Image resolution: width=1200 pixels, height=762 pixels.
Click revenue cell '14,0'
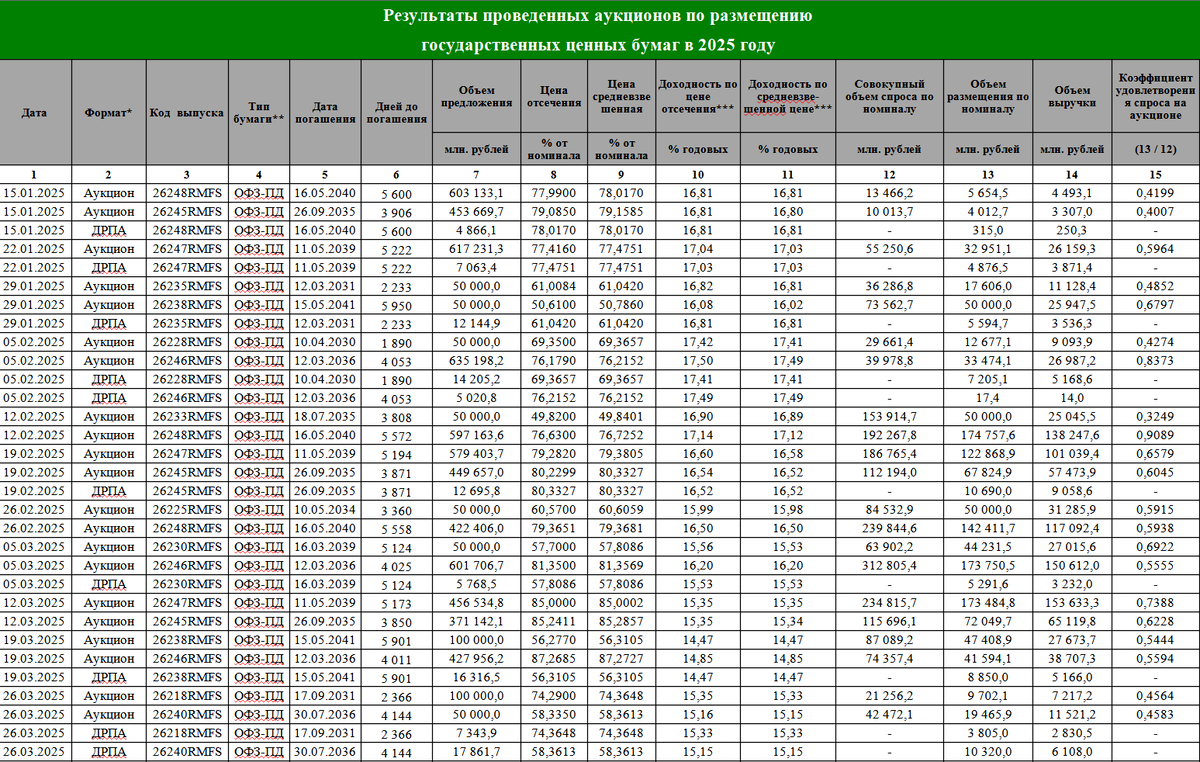point(1072,397)
